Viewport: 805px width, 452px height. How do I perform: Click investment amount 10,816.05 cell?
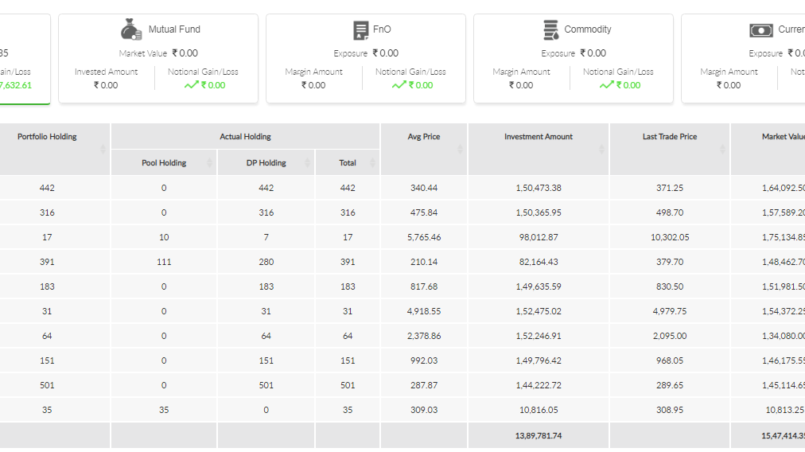(x=539, y=410)
